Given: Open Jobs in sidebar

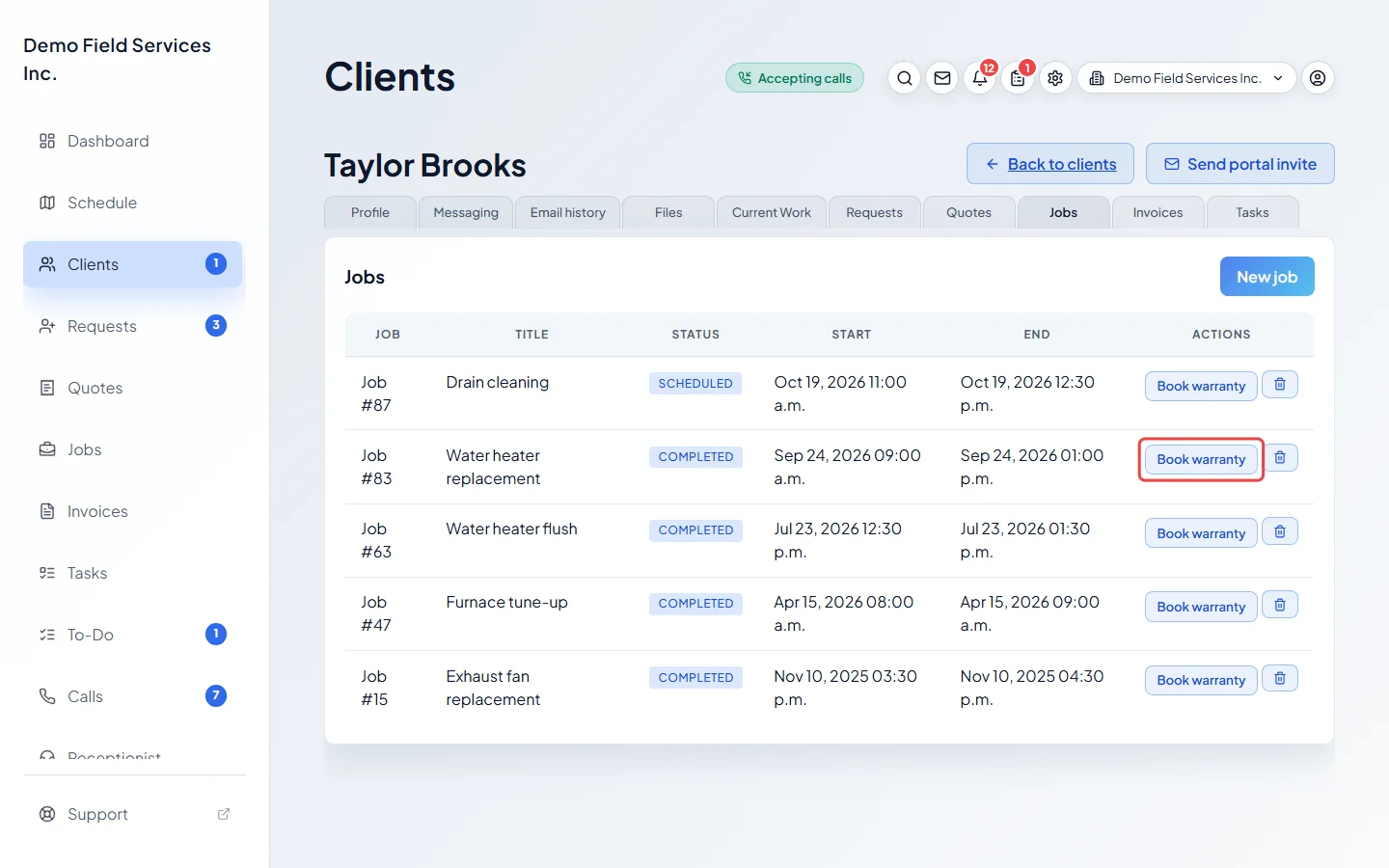Looking at the screenshot, I should pos(133,449).
